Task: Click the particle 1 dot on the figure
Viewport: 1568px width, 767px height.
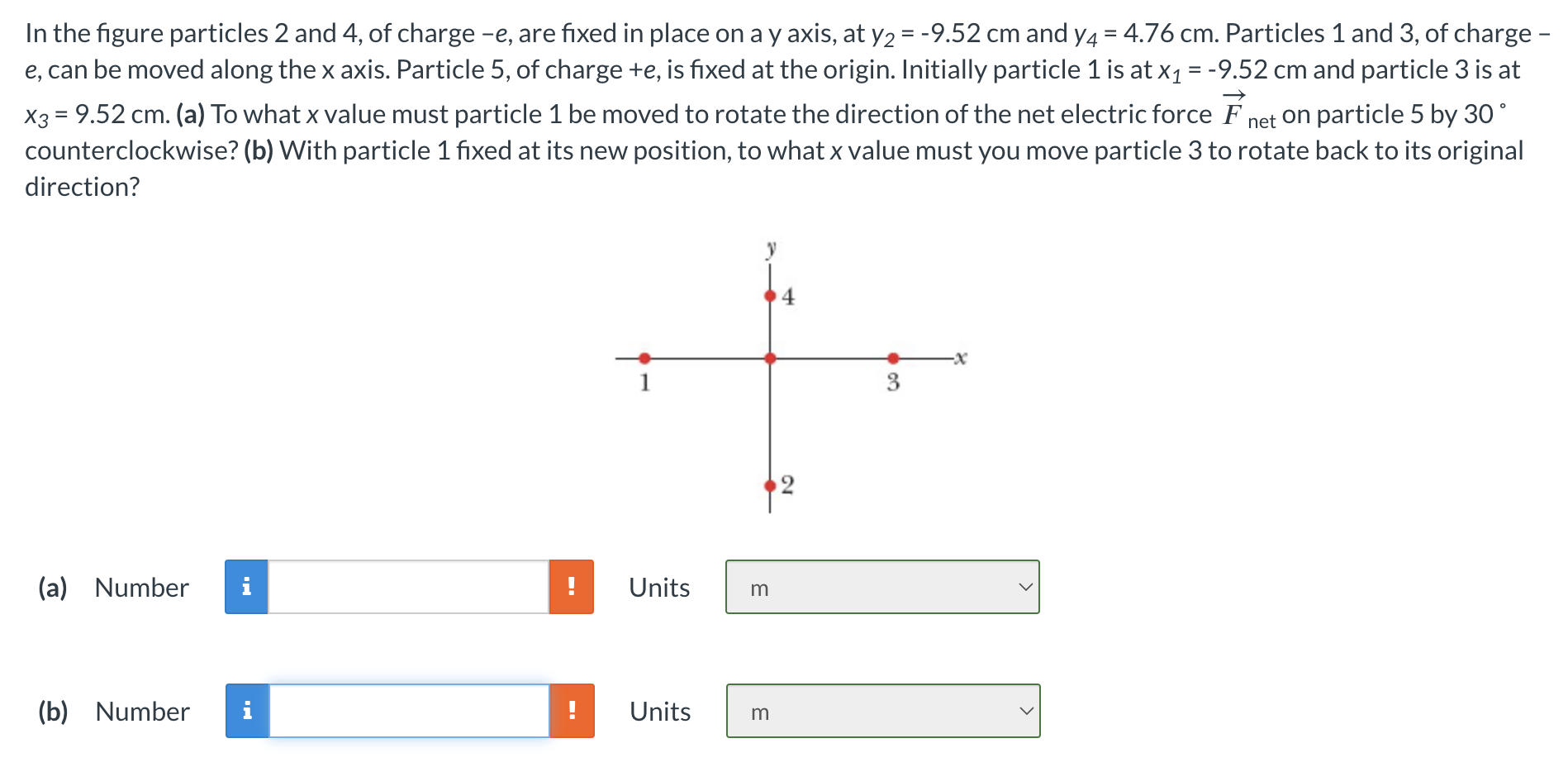Action: 644,357
